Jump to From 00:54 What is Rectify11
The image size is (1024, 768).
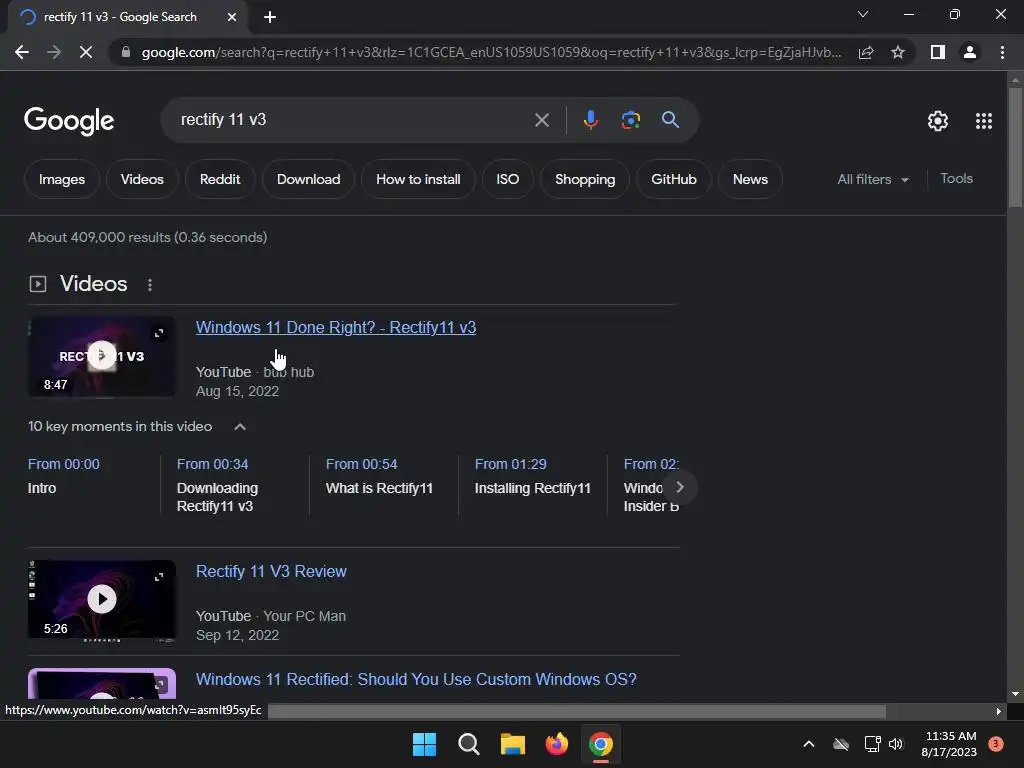pos(379,476)
